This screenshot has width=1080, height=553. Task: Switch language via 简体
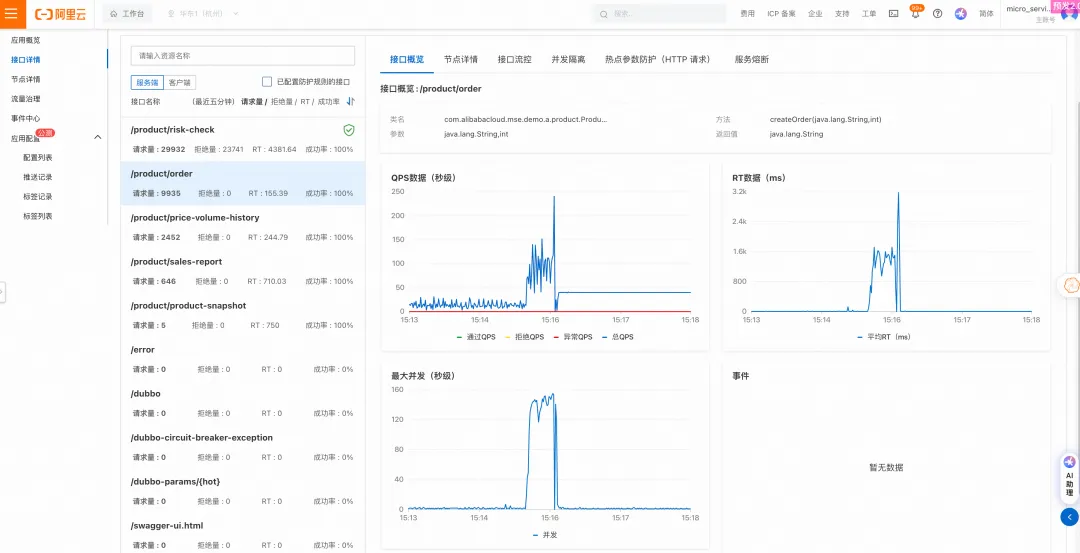[986, 14]
